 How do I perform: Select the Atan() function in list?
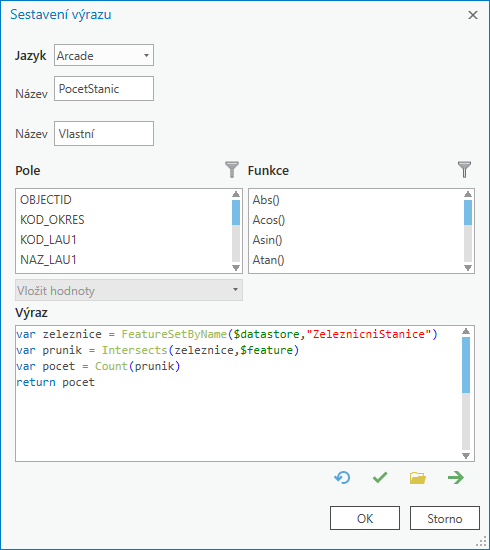(269, 260)
